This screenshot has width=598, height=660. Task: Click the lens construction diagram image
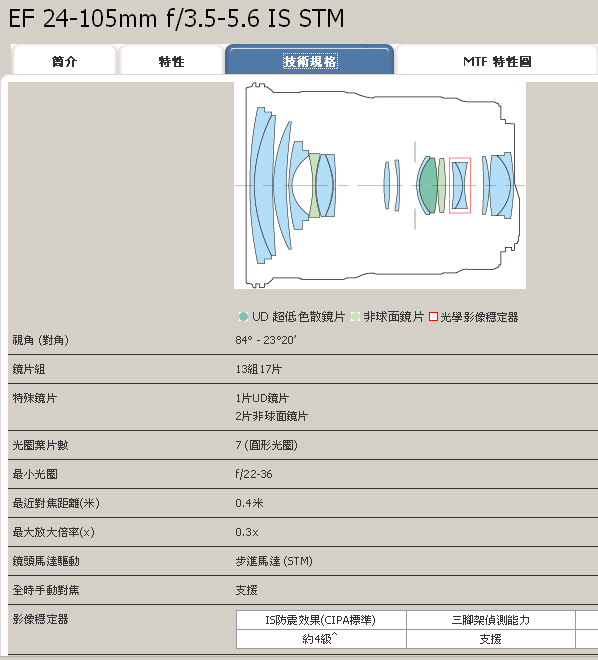pyautogui.click(x=380, y=185)
